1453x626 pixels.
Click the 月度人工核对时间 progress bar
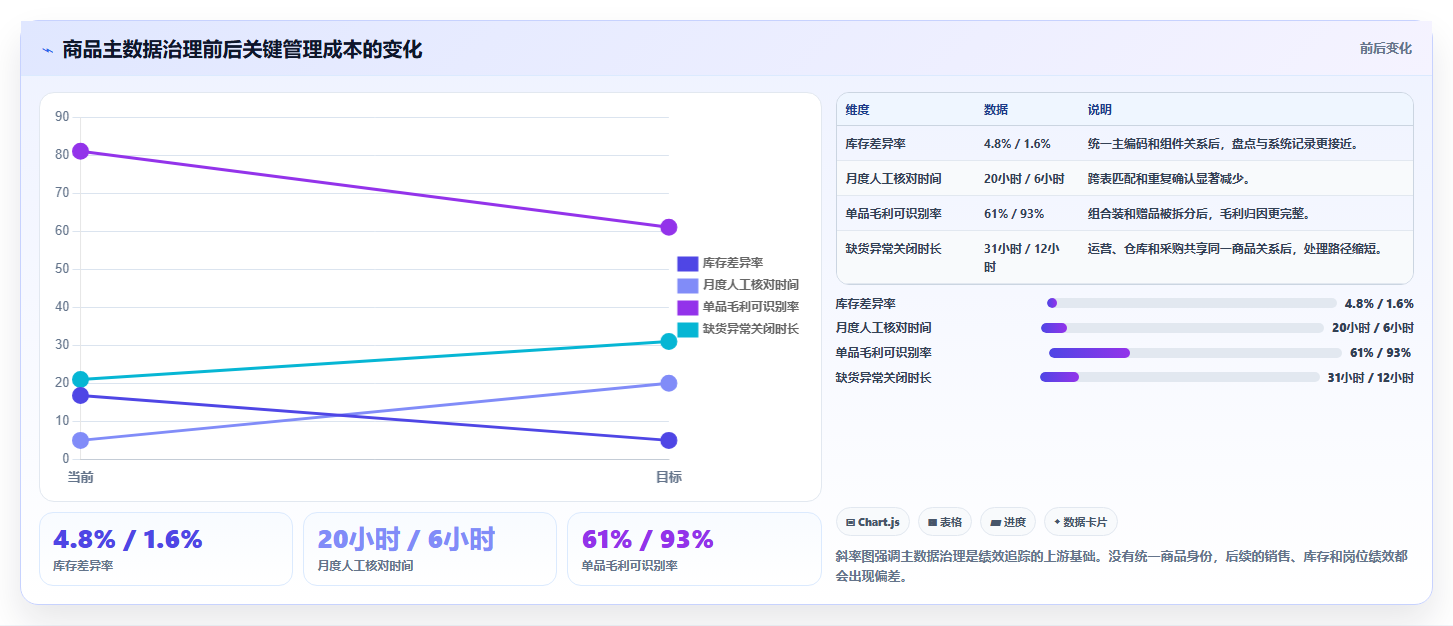coord(1182,328)
